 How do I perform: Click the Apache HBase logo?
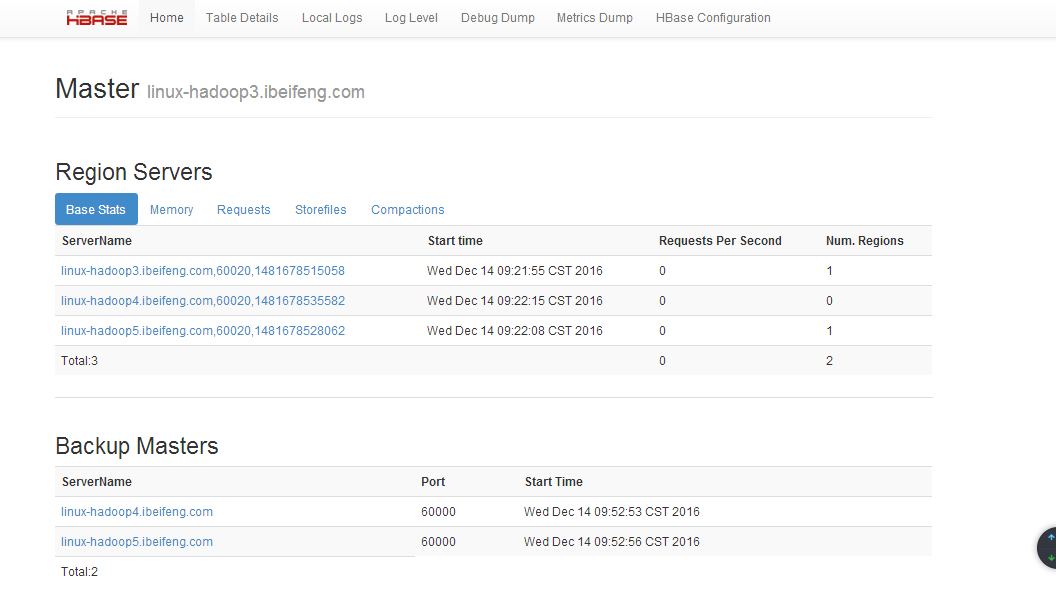click(x=96, y=18)
